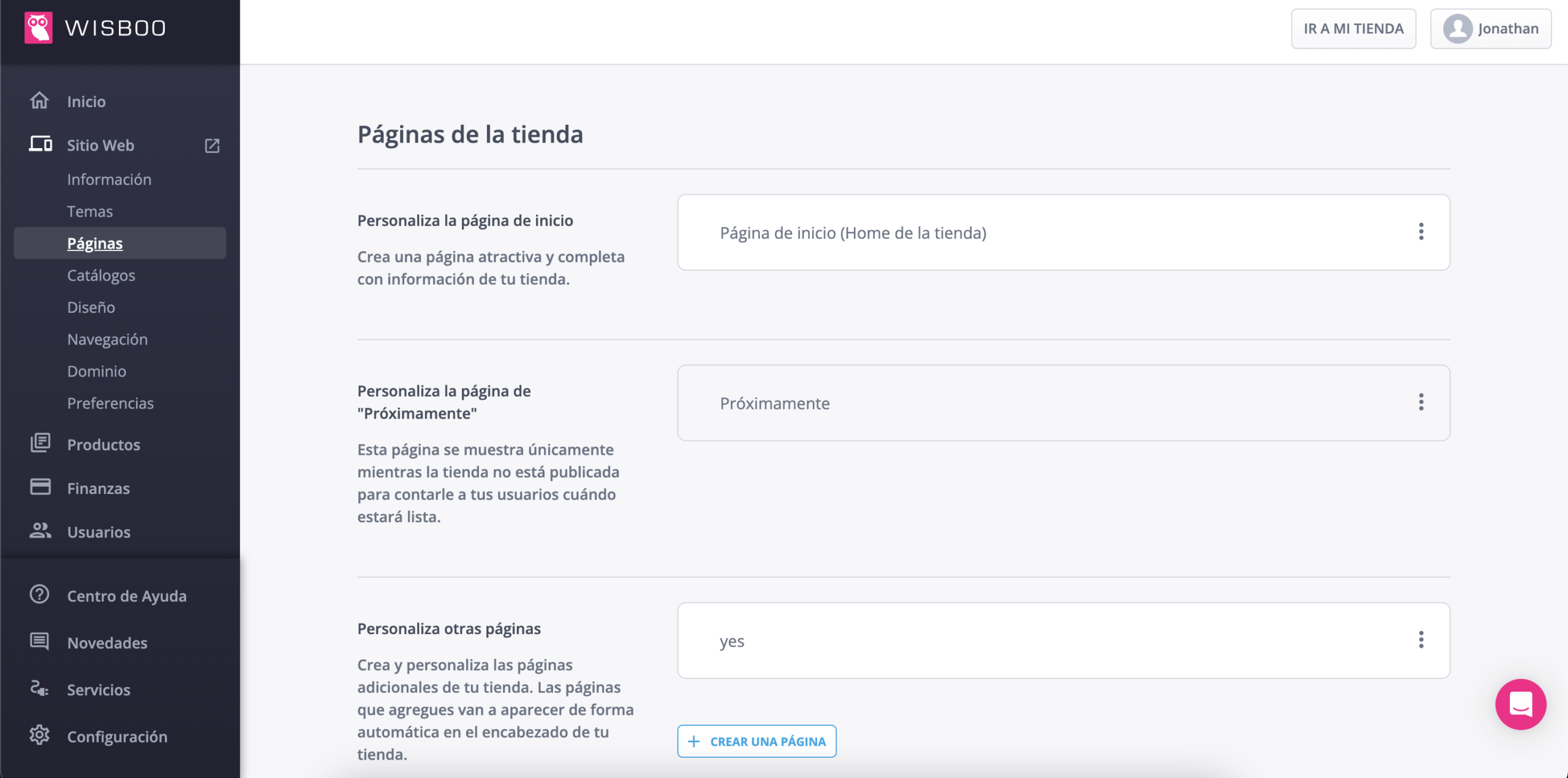This screenshot has height=778, width=1568.
Task: Open Novedades section from sidebar
Action: 108,641
